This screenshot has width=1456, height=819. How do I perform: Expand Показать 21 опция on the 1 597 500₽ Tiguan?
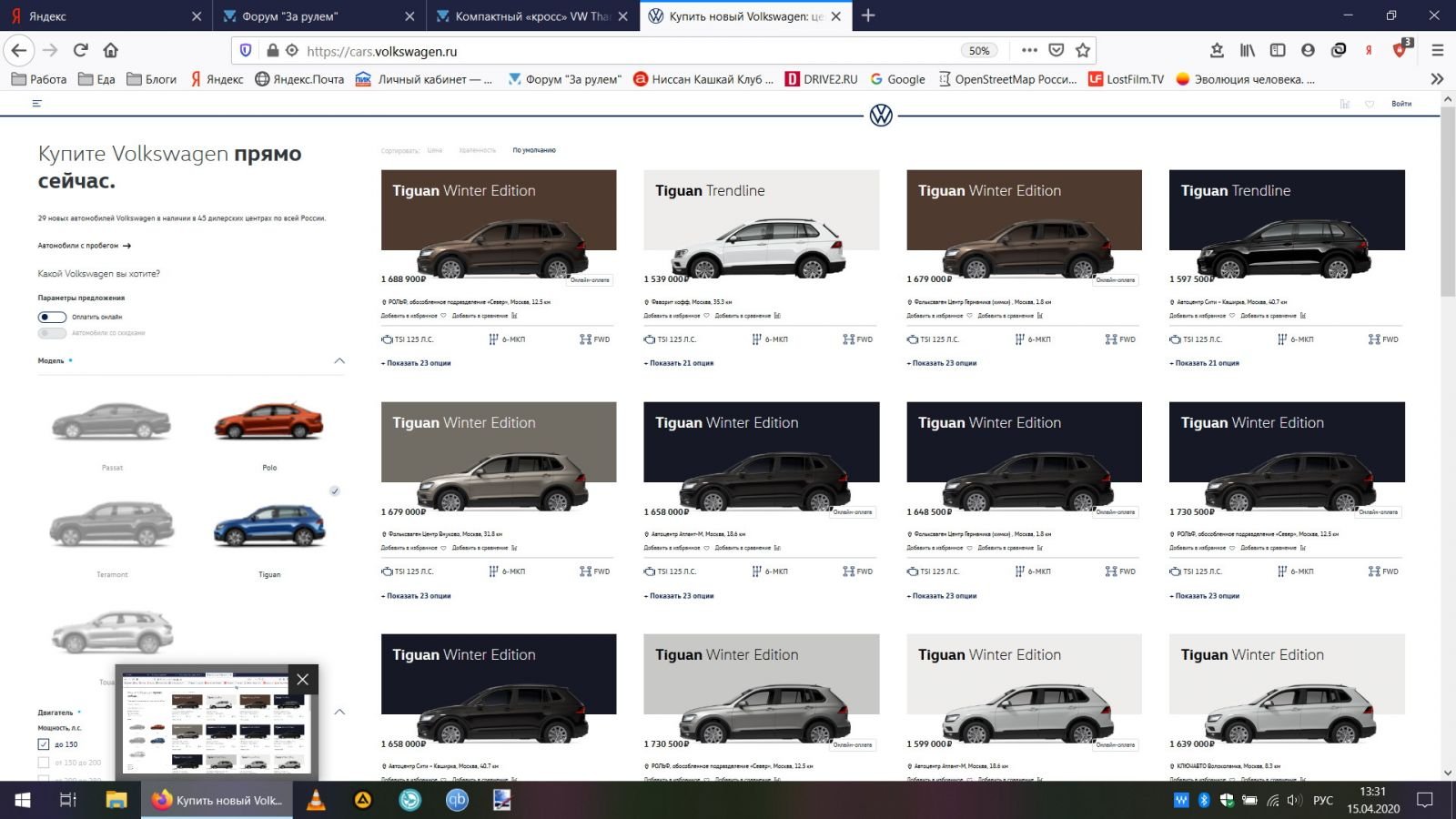1205,363
